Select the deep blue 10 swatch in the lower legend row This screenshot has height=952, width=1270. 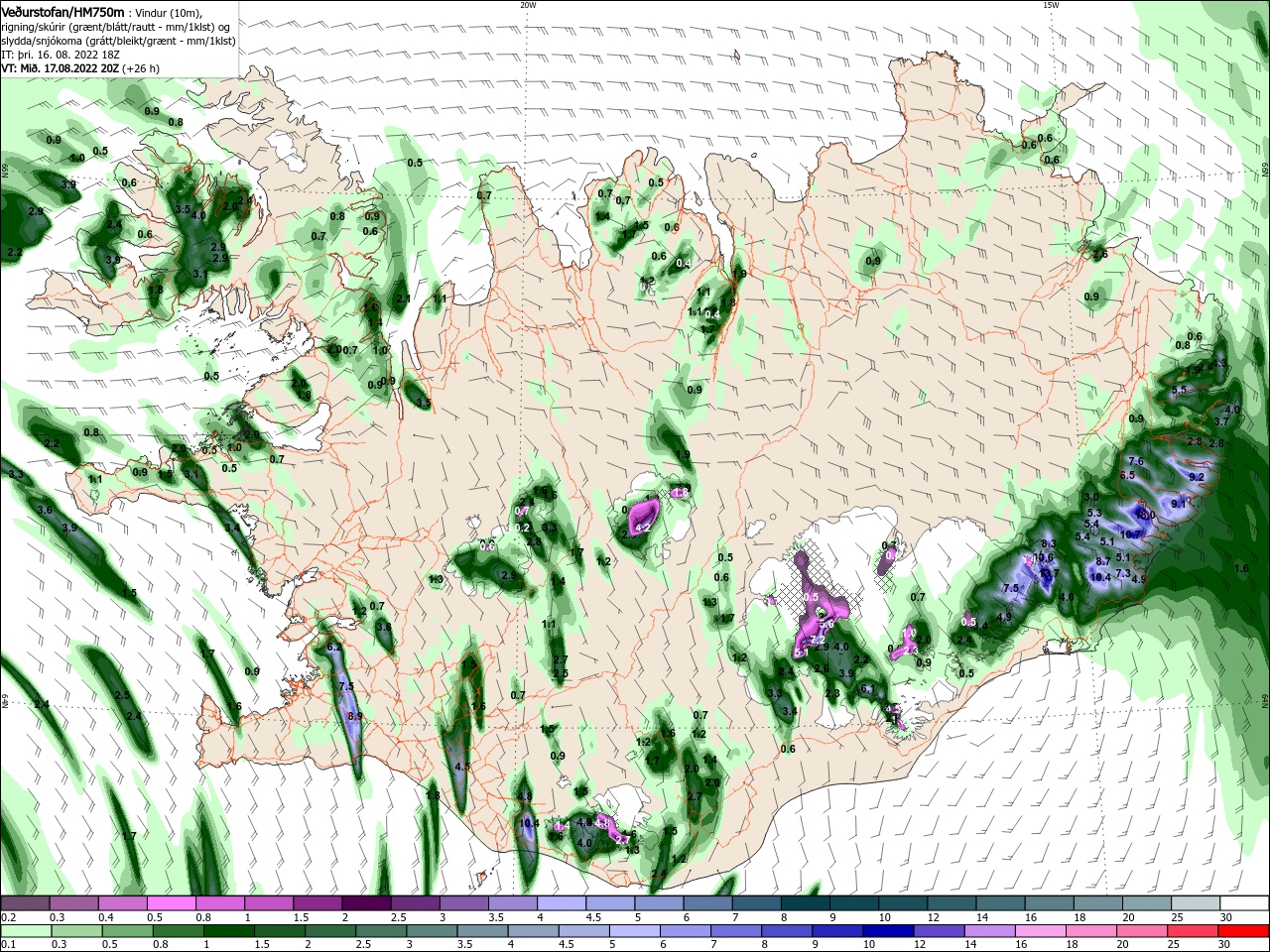[x=888, y=930]
